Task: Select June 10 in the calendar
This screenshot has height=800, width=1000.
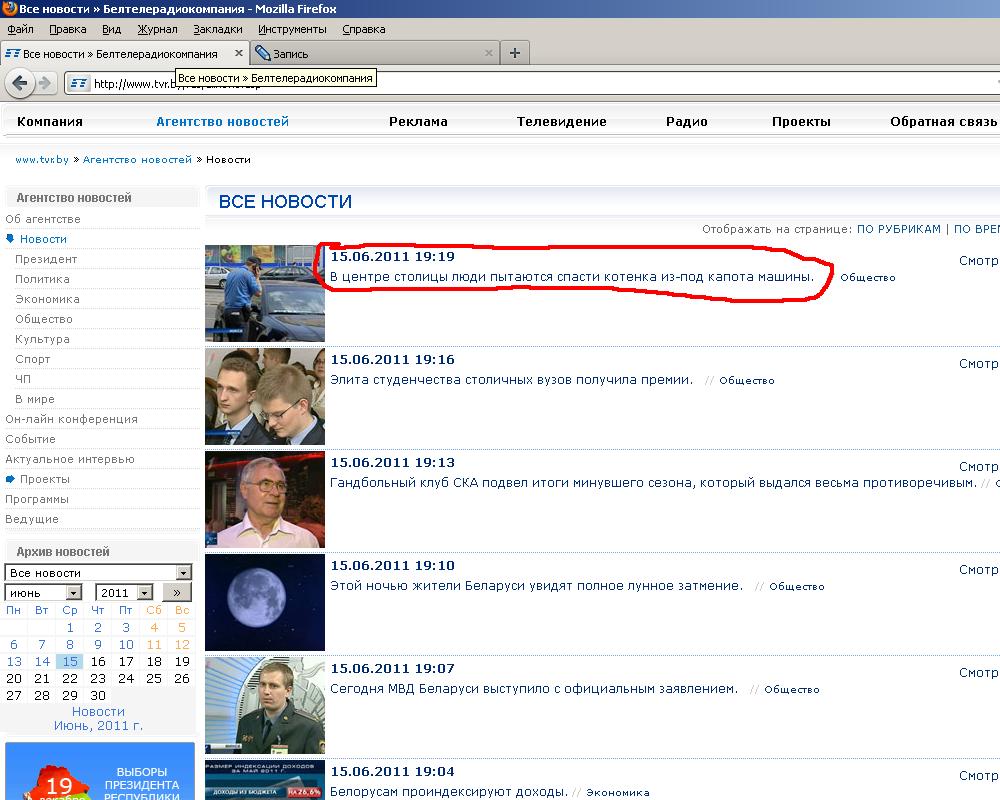Action: pyautogui.click(x=126, y=644)
